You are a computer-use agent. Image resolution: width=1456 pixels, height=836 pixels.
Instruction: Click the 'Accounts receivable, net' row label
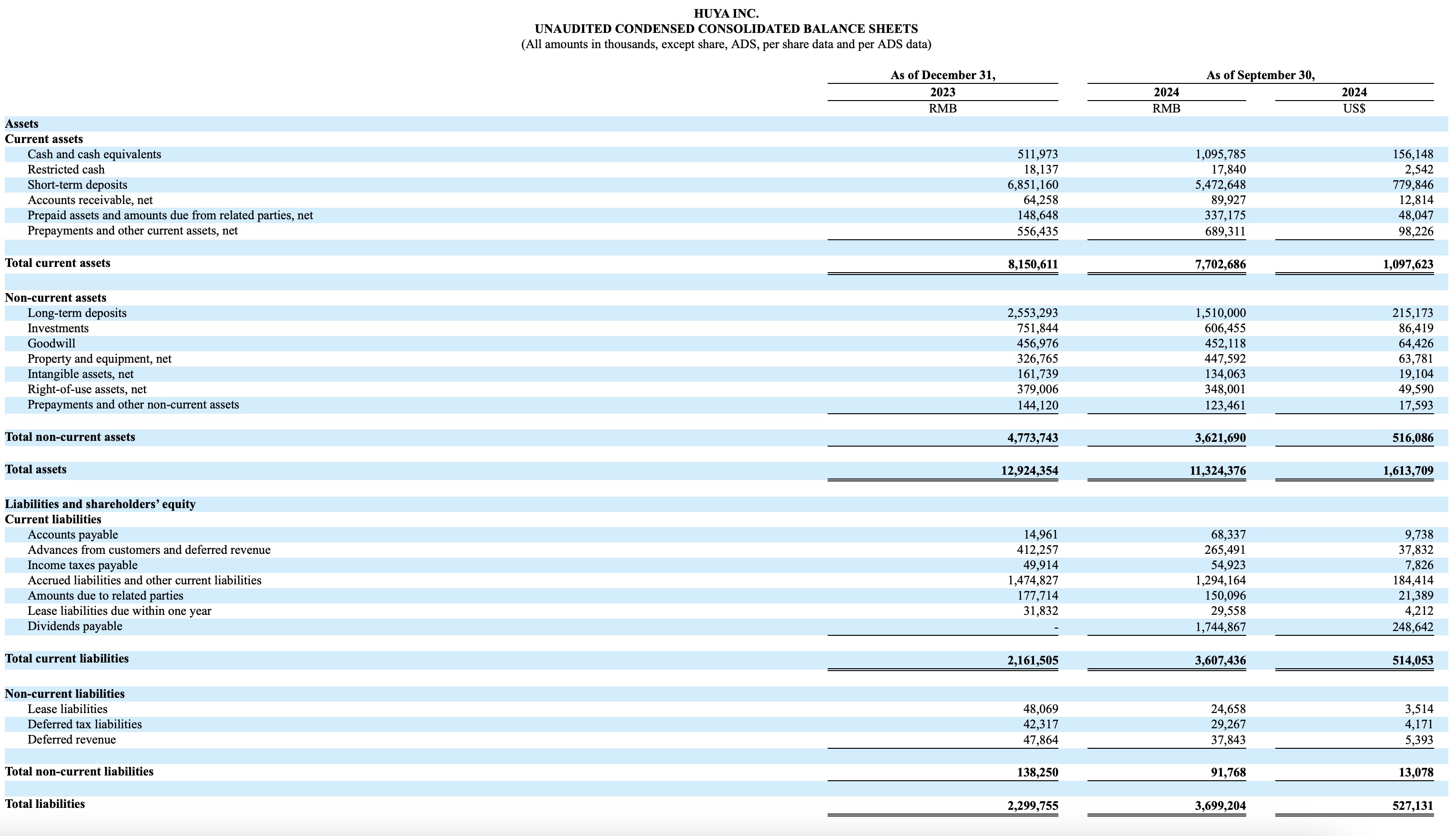pos(90,200)
